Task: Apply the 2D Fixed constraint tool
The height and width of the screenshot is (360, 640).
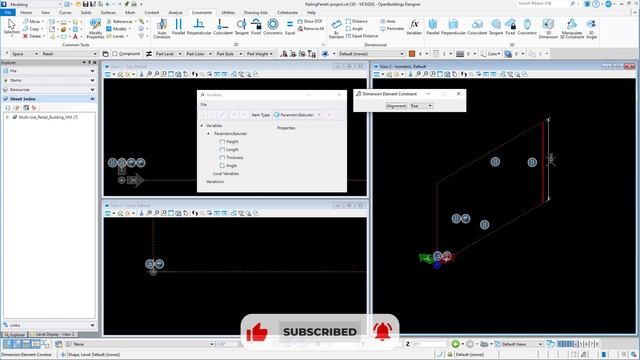Action: point(256,27)
